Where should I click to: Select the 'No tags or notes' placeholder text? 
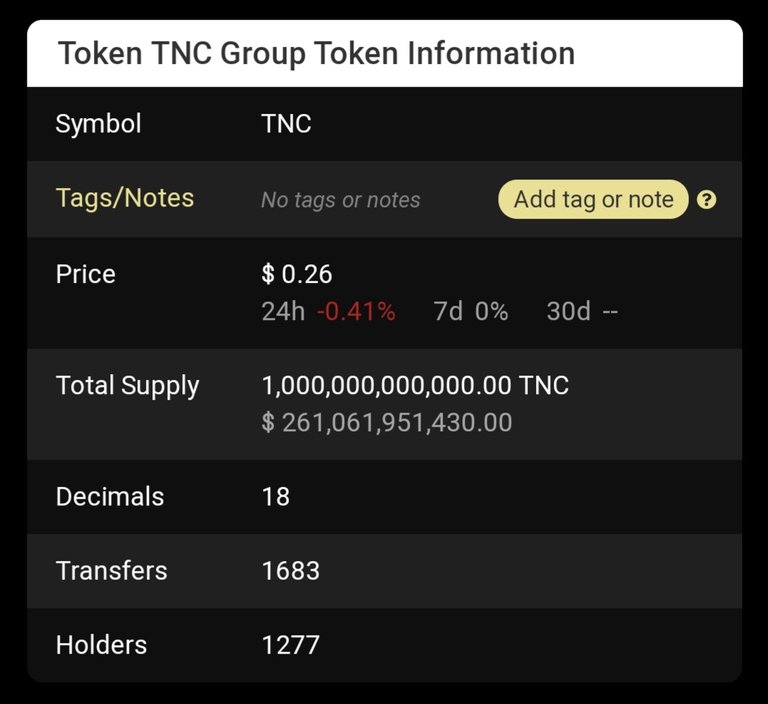[x=340, y=200]
